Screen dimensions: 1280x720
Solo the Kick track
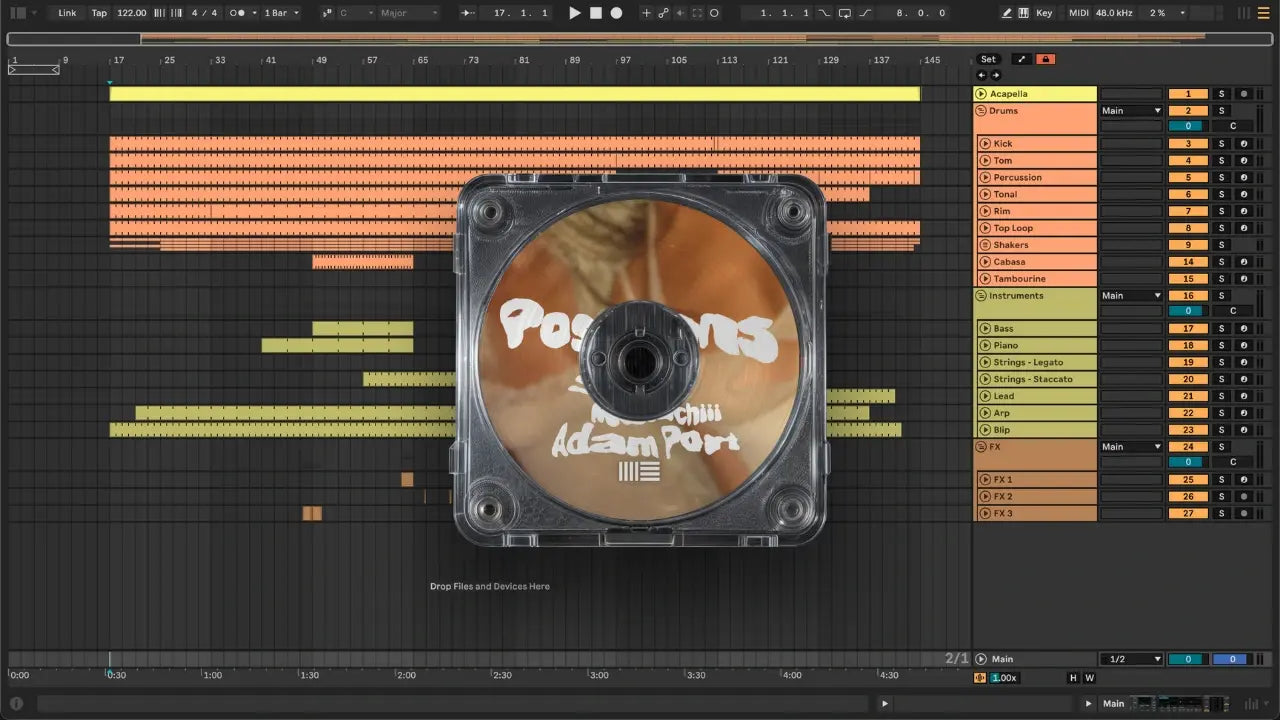tap(1220, 144)
